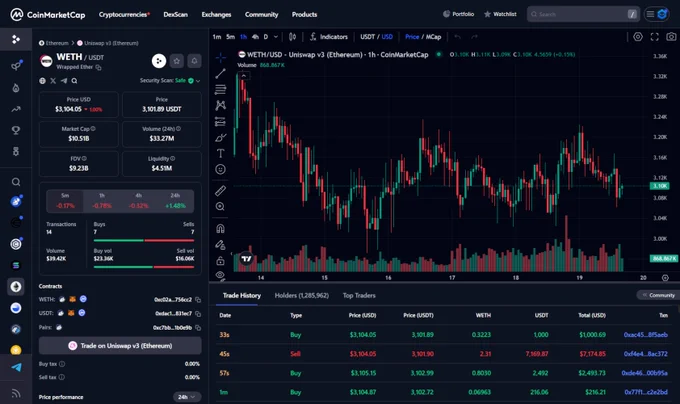Select the Fibonacci retracement tool
This screenshot has height=404, width=680.
click(220, 89)
